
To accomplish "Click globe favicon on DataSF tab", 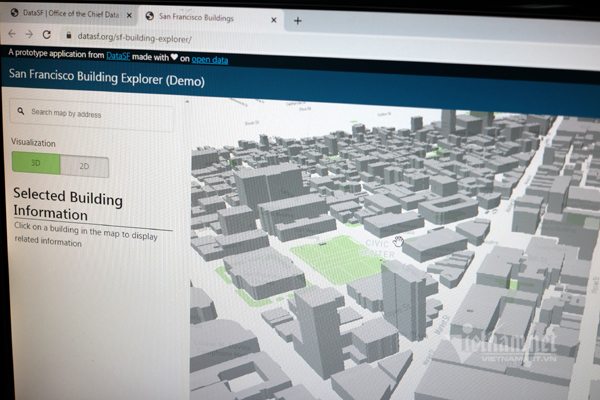I will 13,14.
